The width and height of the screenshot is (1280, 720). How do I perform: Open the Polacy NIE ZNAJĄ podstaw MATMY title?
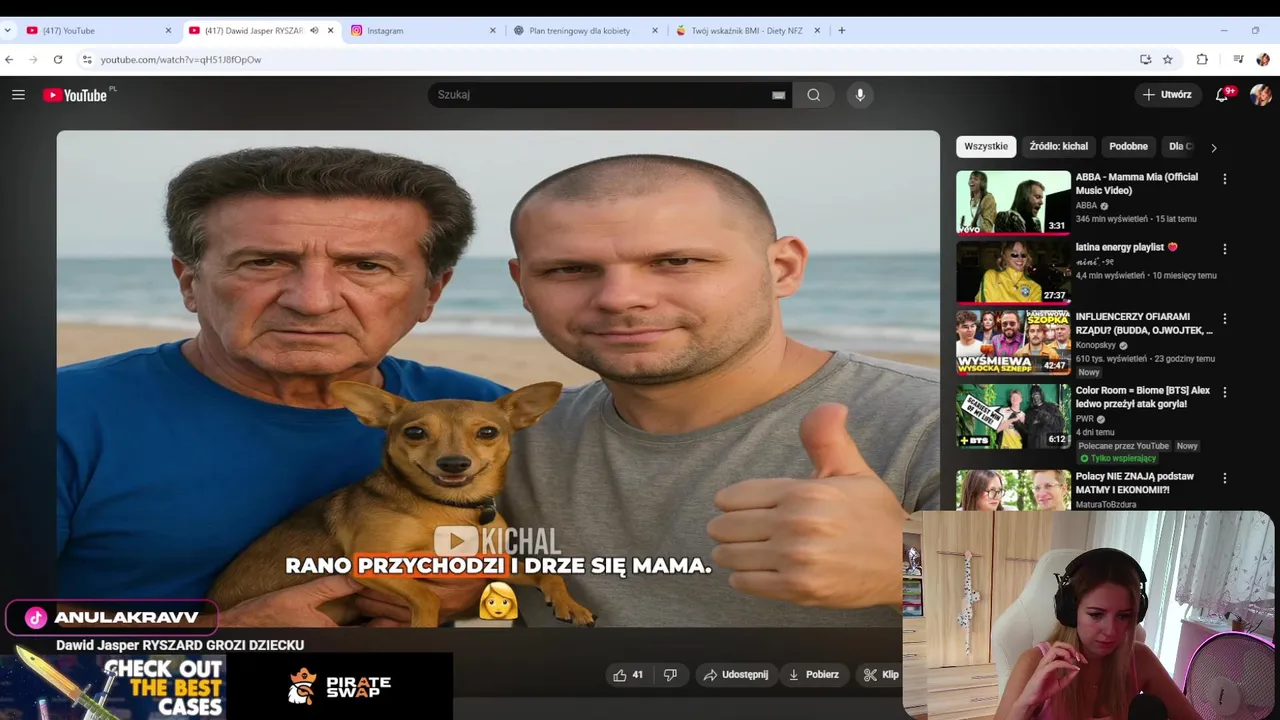1135,483
